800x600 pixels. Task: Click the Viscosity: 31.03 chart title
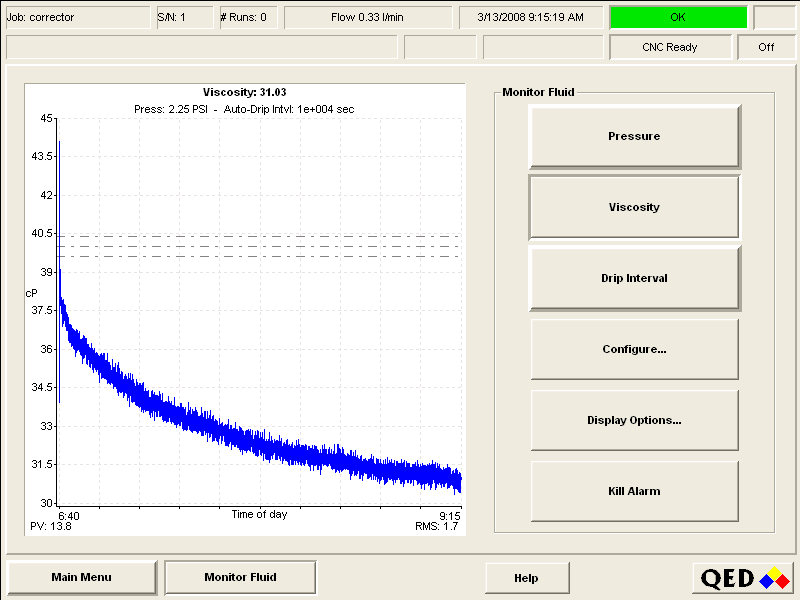click(x=245, y=92)
